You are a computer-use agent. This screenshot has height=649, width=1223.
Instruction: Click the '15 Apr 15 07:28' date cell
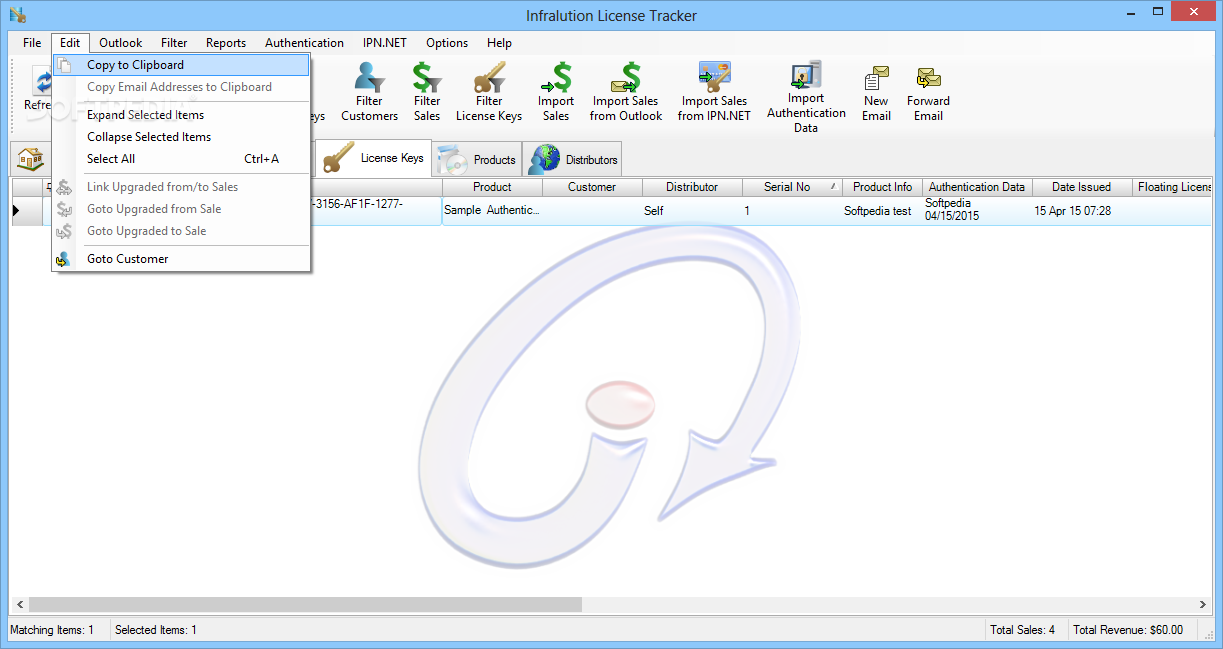(1081, 211)
